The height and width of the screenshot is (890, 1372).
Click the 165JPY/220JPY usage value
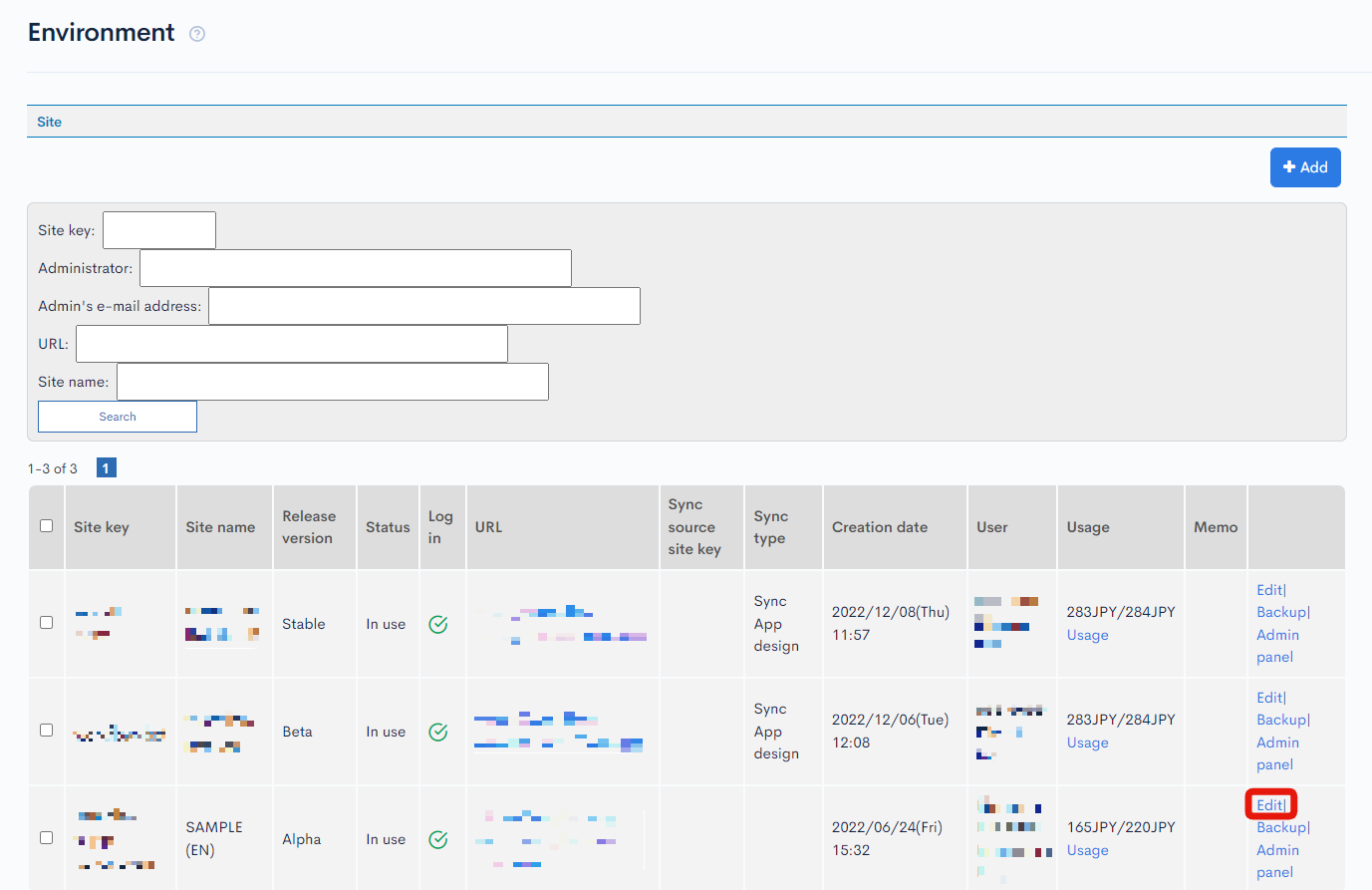[1121, 827]
